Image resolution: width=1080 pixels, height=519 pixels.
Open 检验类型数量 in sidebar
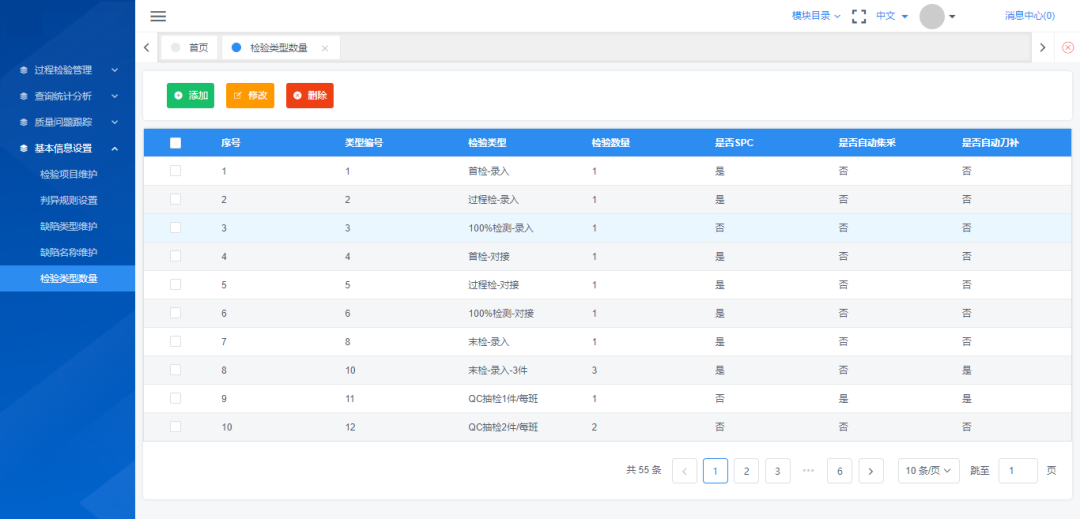tap(68, 279)
